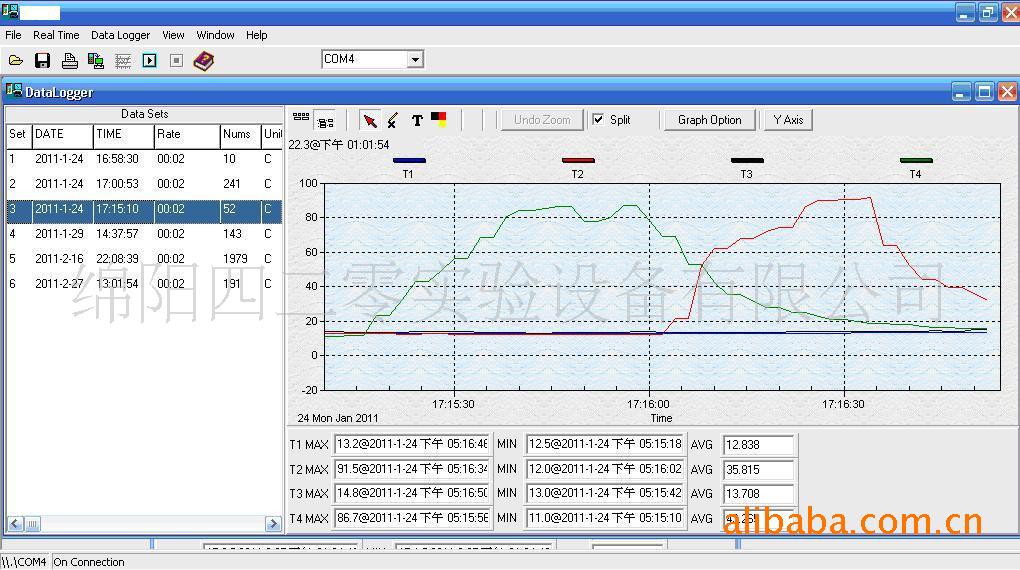Image resolution: width=1020 pixels, height=570 pixels.
Task: Minimize the DataLogger child window
Action: coord(961,92)
